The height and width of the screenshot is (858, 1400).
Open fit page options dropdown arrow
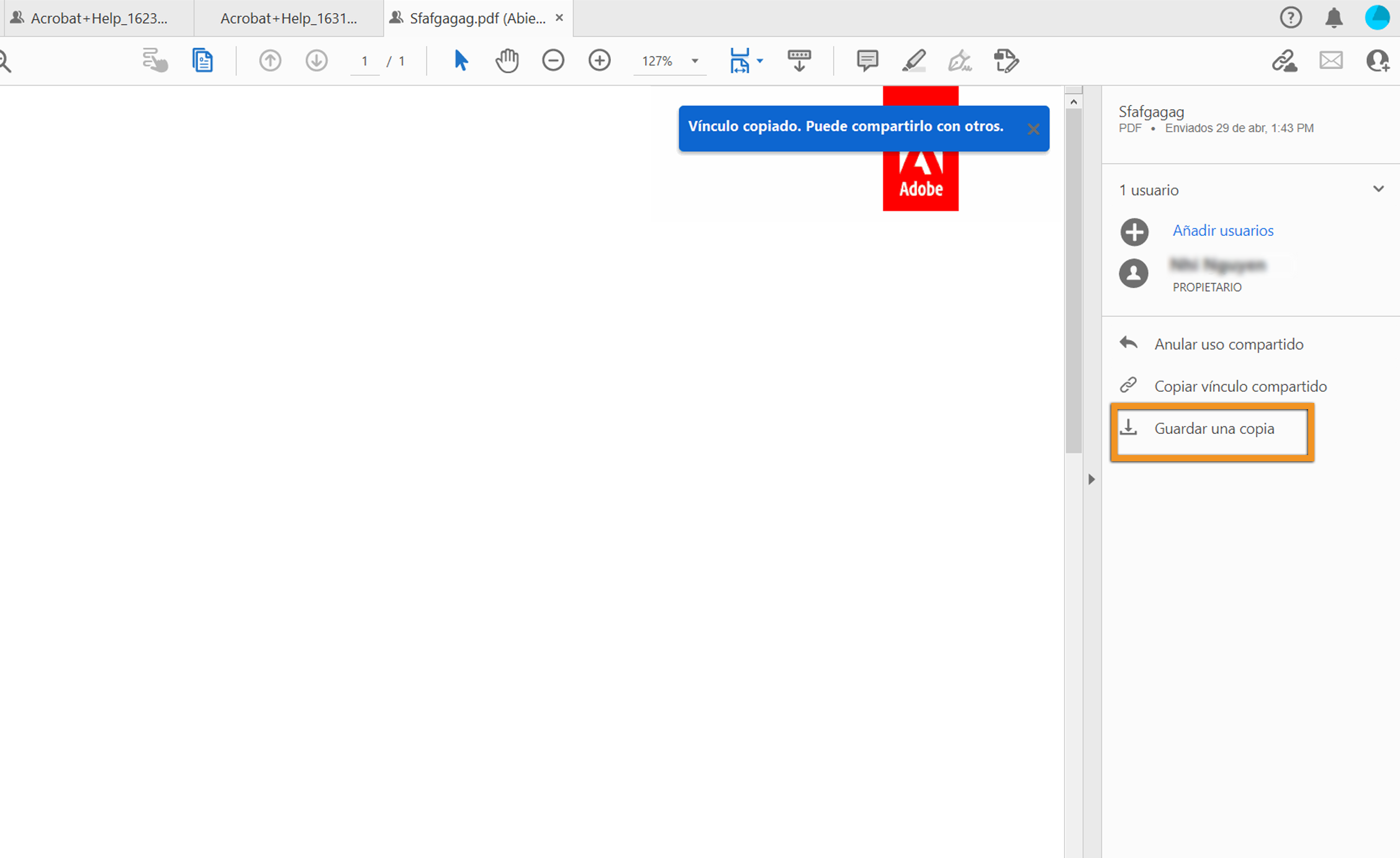point(760,61)
